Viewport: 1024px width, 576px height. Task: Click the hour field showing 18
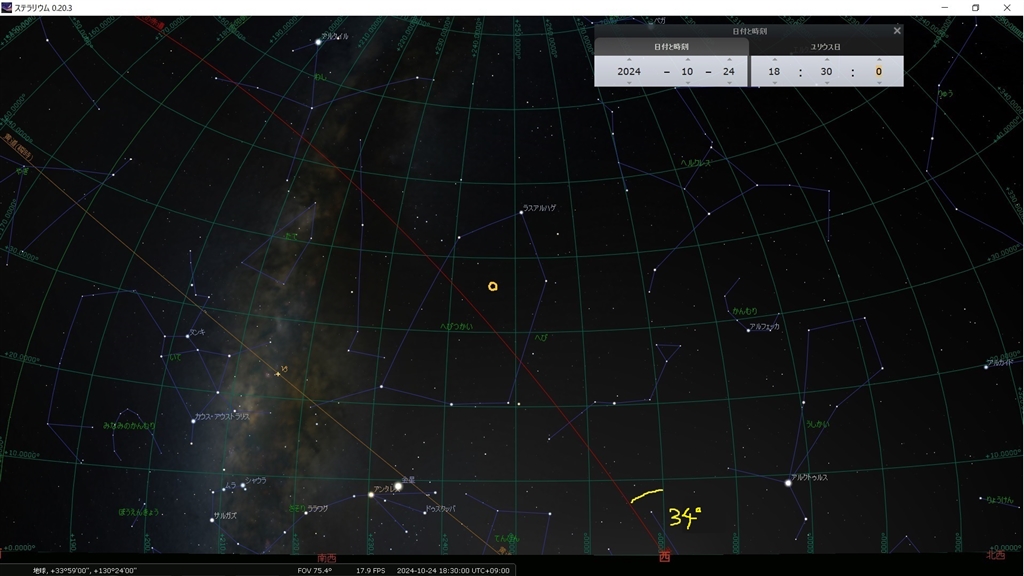774,72
